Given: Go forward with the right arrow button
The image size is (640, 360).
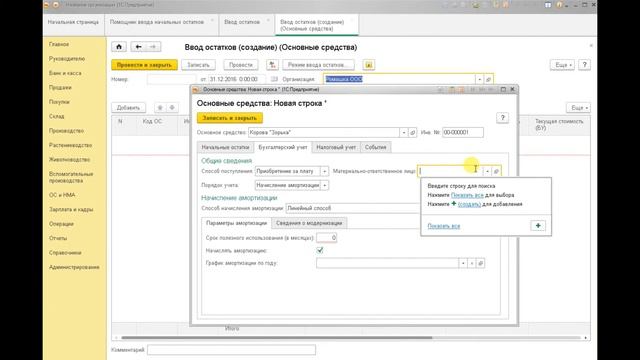Looking at the screenshot, I should point(153,47).
